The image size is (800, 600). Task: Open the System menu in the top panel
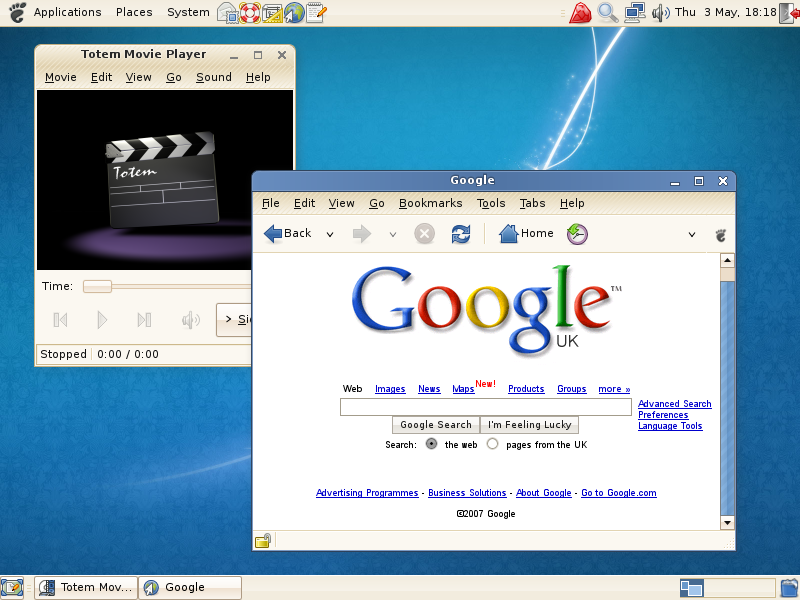188,12
